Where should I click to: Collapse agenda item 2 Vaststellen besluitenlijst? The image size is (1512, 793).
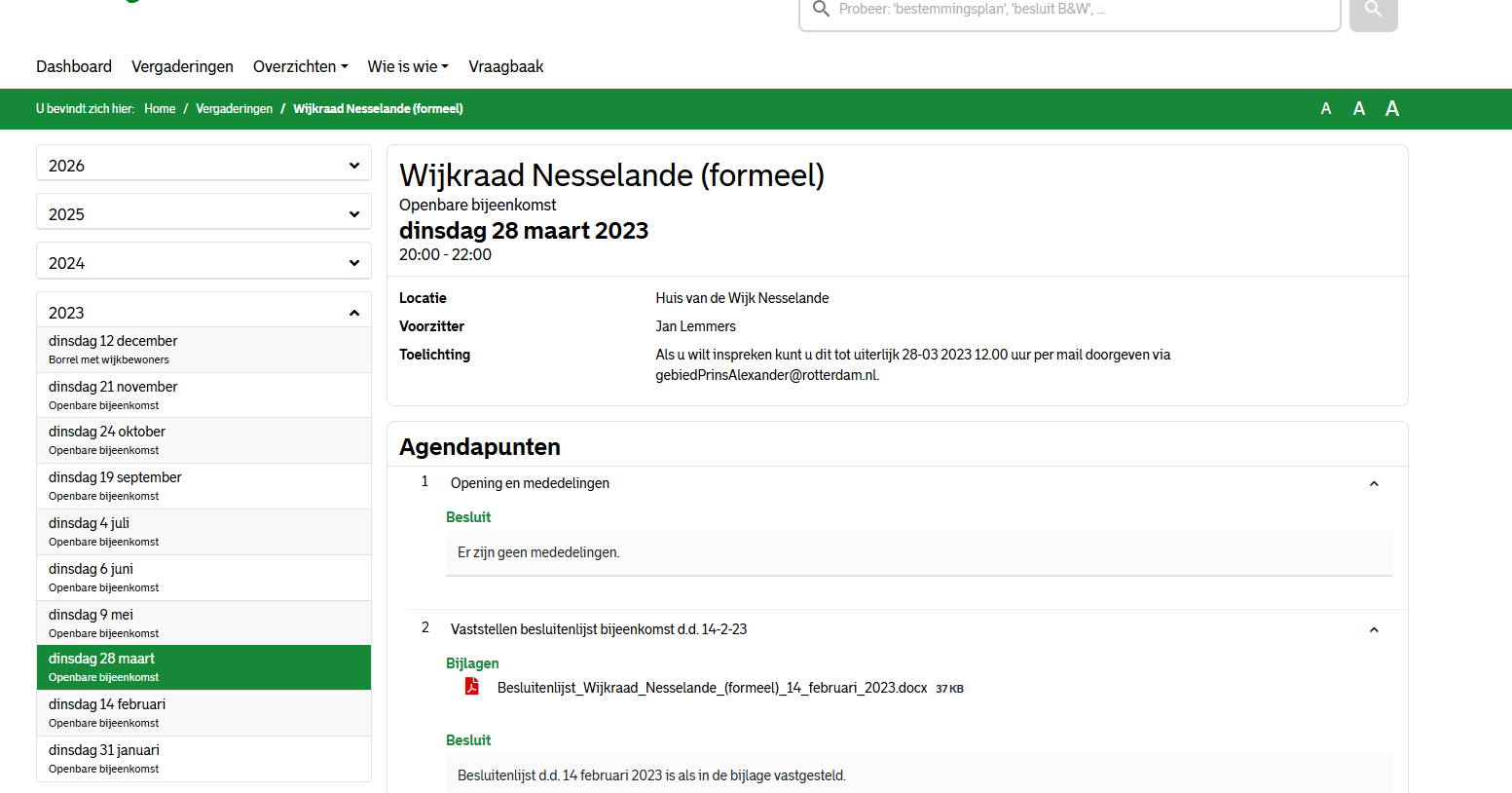(1374, 629)
